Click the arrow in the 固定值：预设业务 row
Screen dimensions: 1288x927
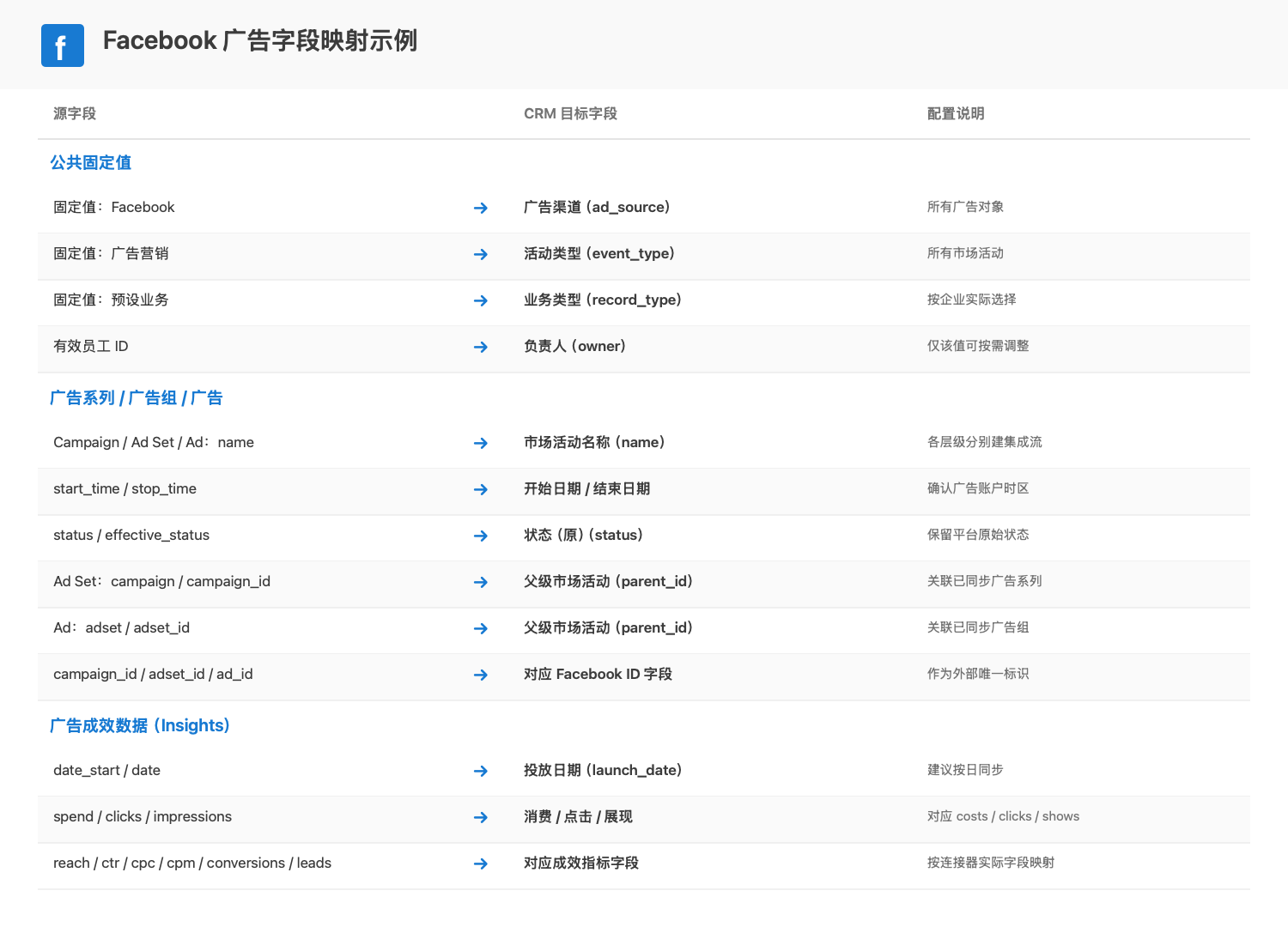tap(481, 300)
